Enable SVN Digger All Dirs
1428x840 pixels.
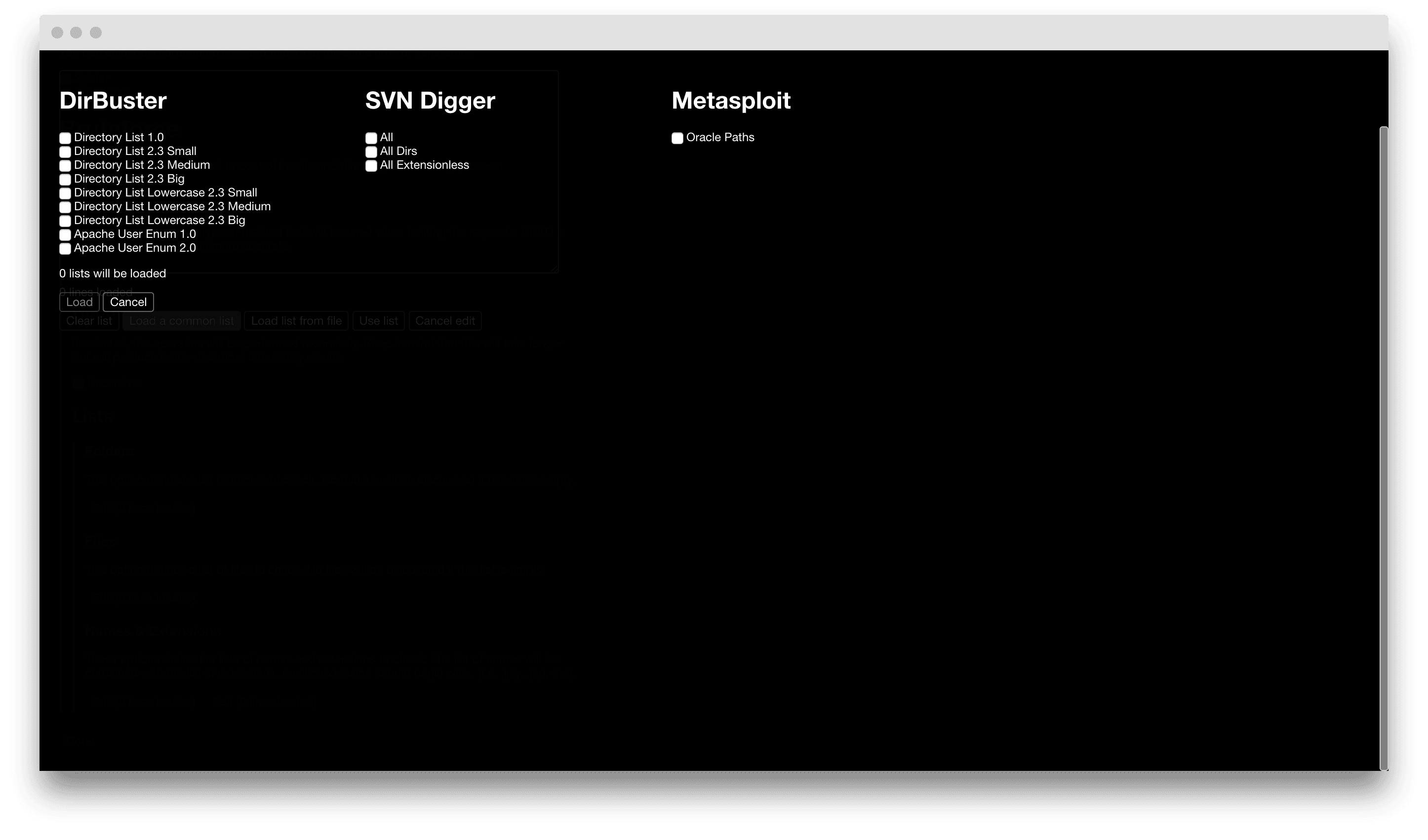tap(371, 152)
